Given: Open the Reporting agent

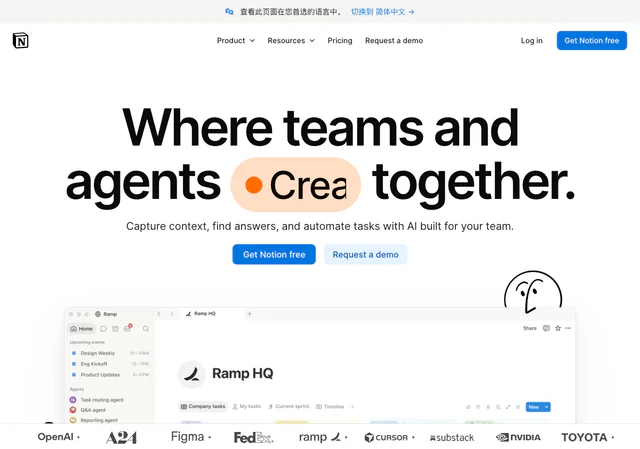Looking at the screenshot, I should pyautogui.click(x=94, y=420).
